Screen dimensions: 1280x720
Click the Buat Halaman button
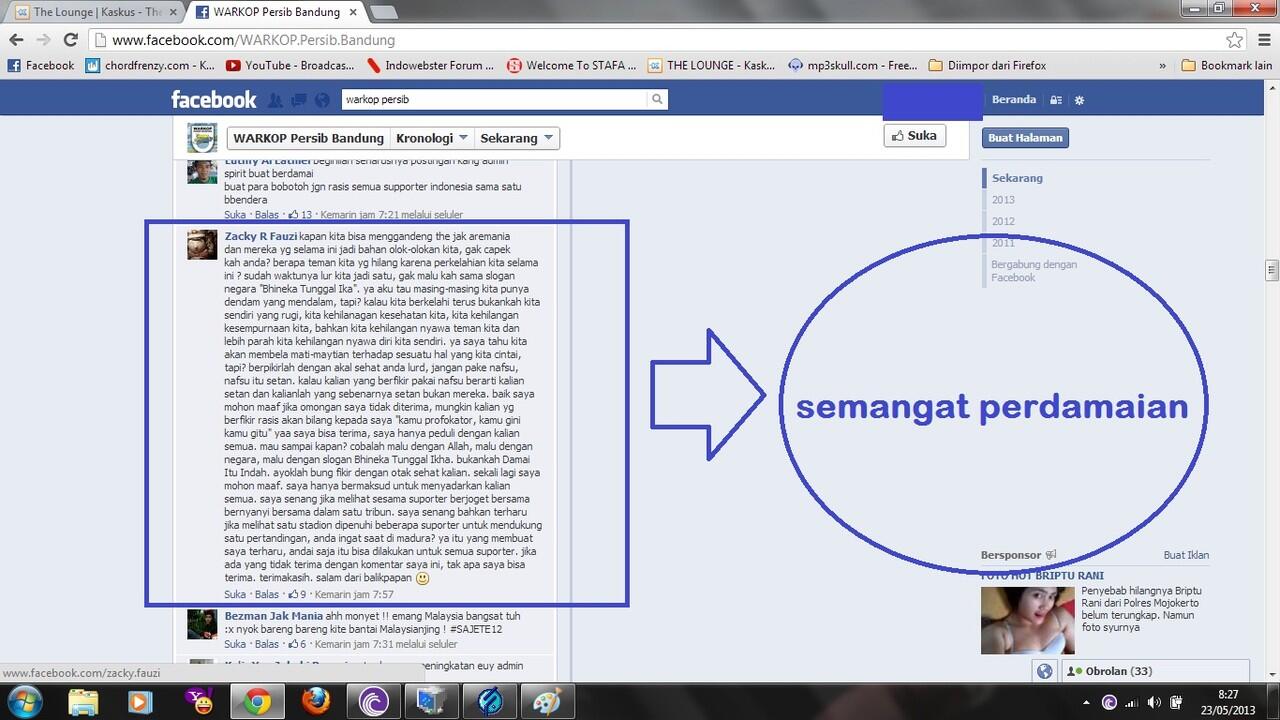pos(1025,137)
